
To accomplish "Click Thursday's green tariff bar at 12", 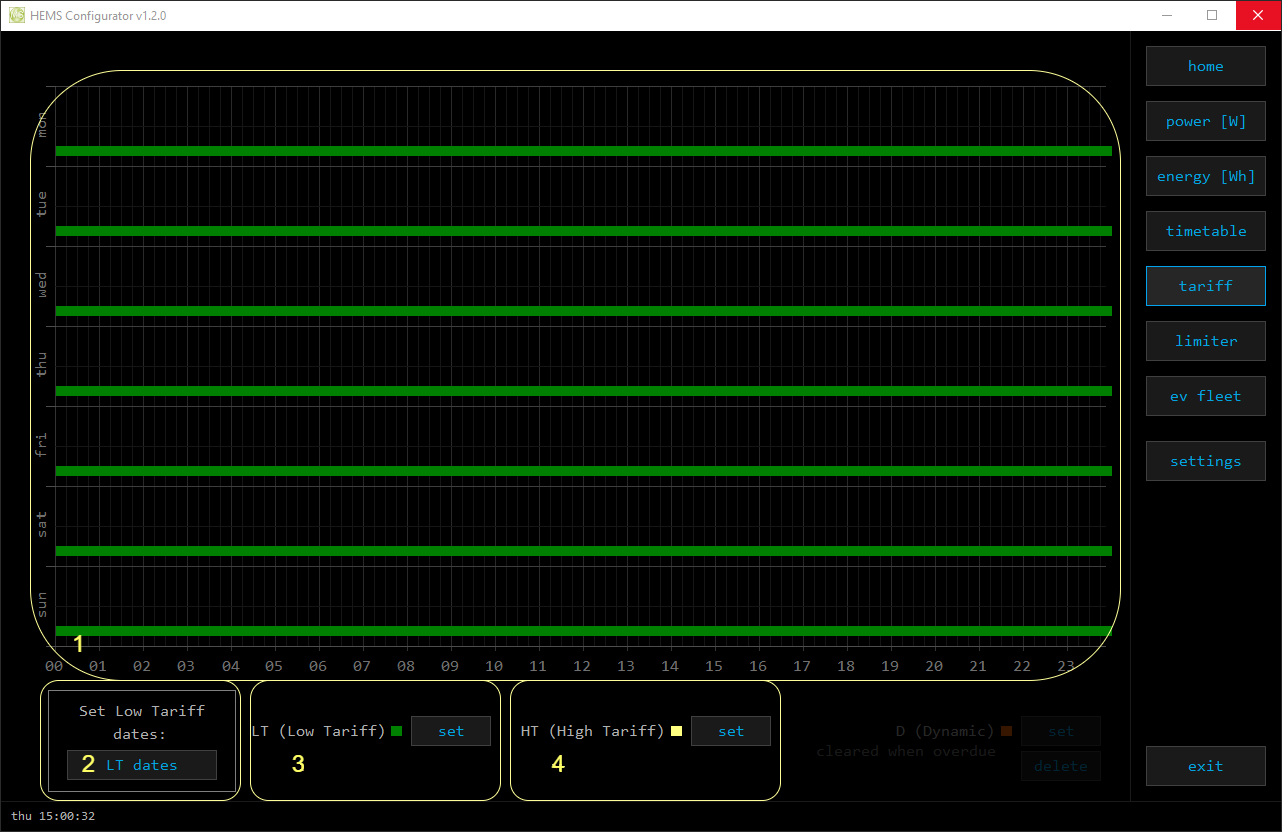I will [583, 391].
